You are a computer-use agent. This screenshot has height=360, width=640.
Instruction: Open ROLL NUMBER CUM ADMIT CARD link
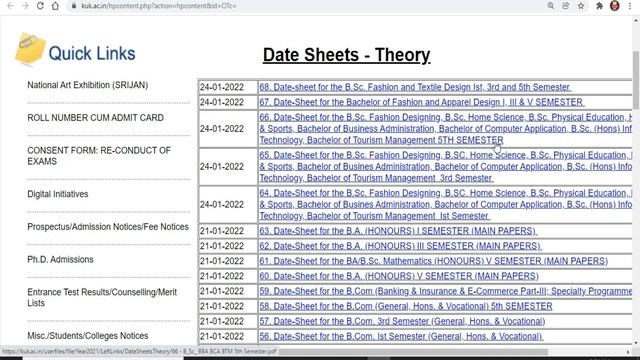tap(96, 118)
